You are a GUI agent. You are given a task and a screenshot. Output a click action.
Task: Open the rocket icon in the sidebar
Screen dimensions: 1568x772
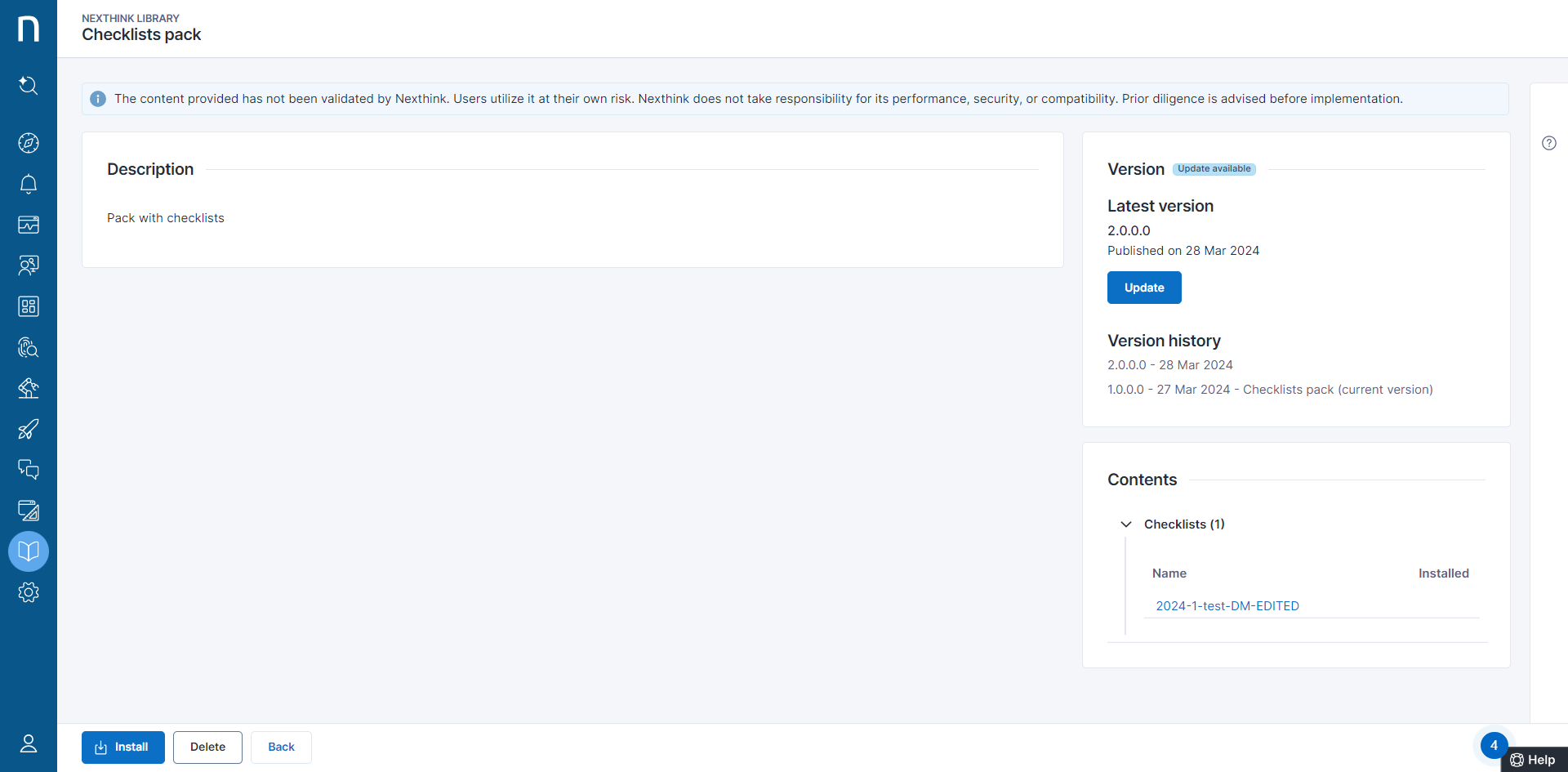point(29,429)
